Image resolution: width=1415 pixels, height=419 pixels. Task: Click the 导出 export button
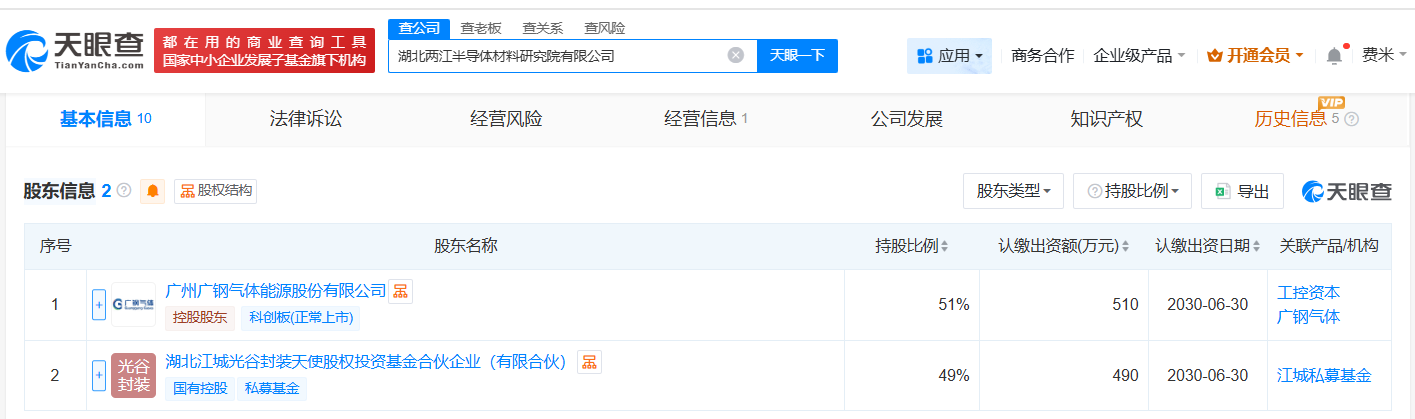pos(1242,191)
